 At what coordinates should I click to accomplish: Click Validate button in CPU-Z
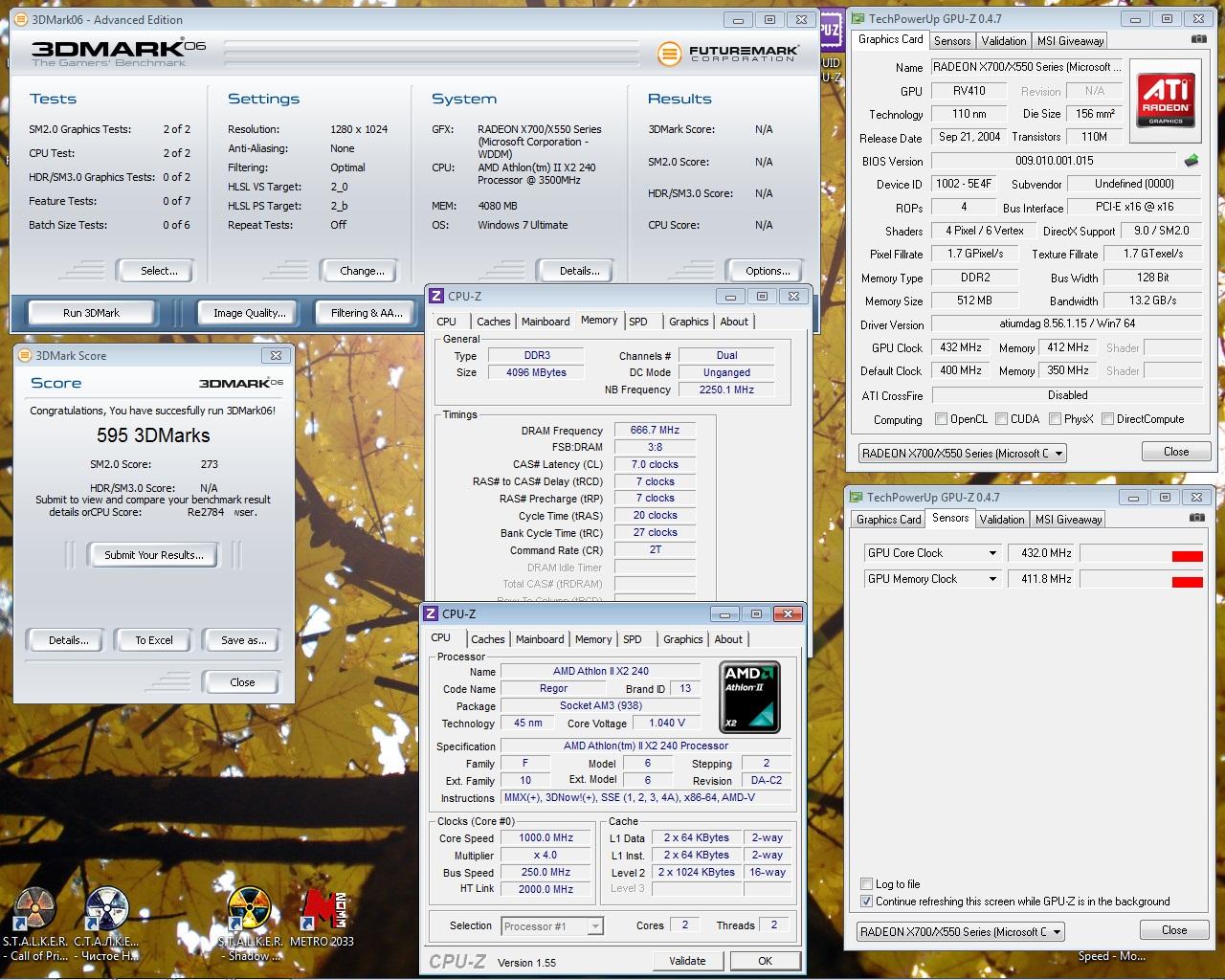tap(687, 961)
